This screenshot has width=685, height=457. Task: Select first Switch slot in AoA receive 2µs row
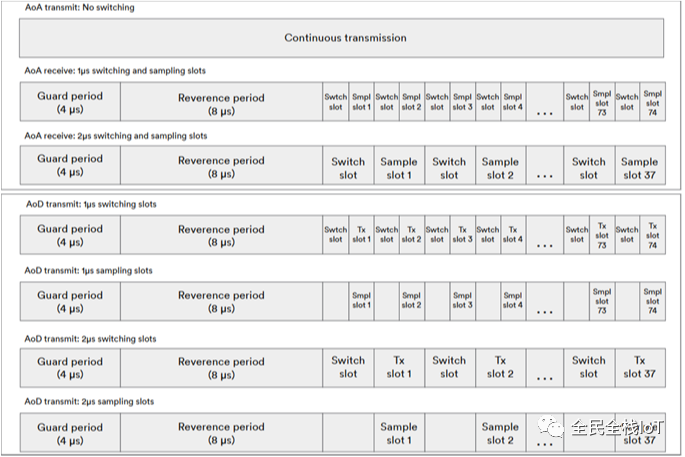point(348,167)
